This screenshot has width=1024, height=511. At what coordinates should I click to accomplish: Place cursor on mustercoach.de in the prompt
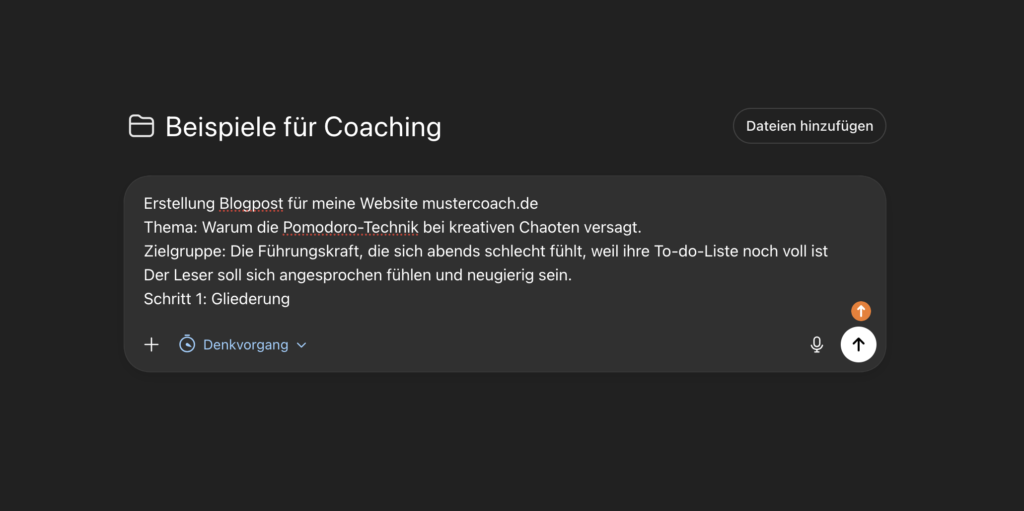point(480,203)
